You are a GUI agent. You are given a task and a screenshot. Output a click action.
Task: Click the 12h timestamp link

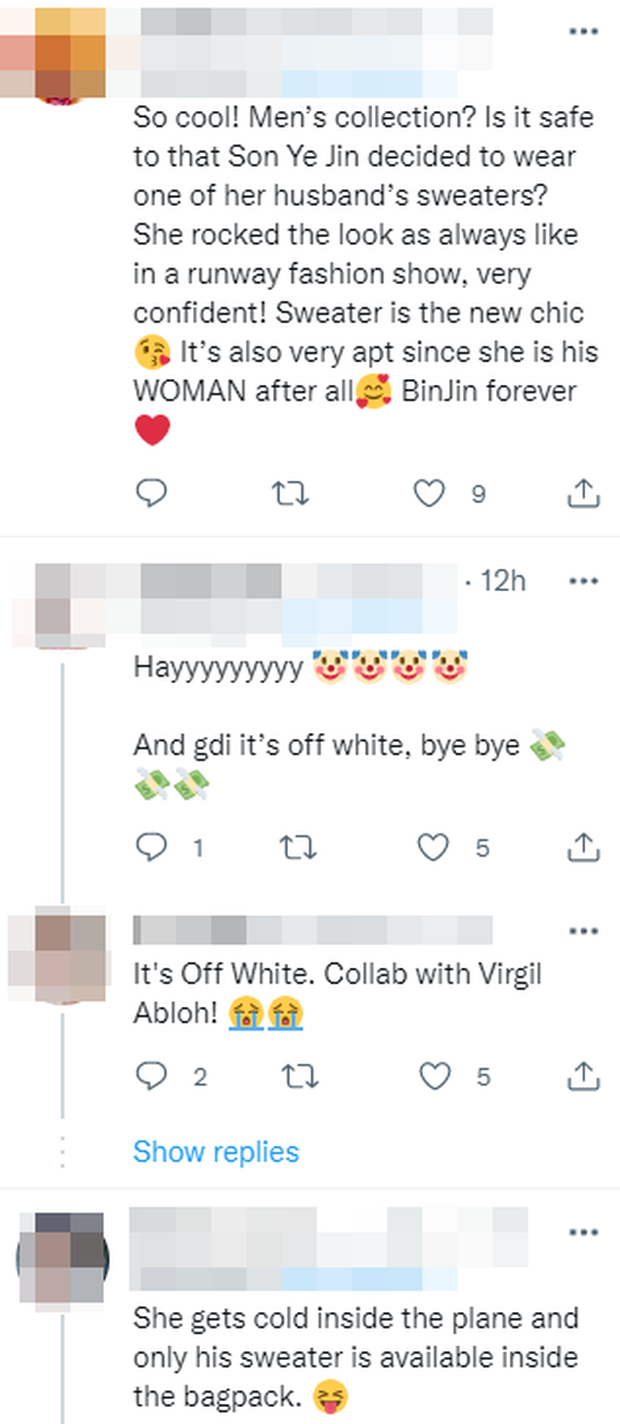[x=502, y=581]
